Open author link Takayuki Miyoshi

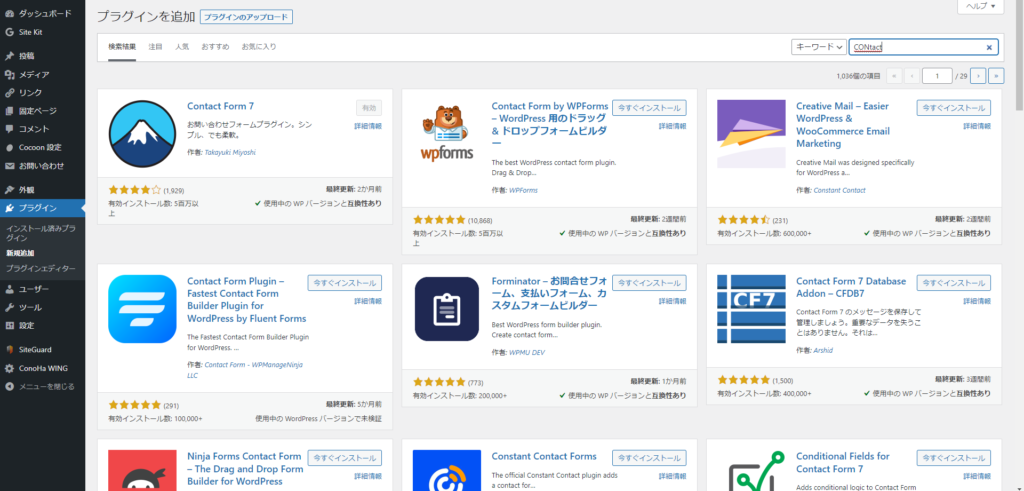[231, 152]
